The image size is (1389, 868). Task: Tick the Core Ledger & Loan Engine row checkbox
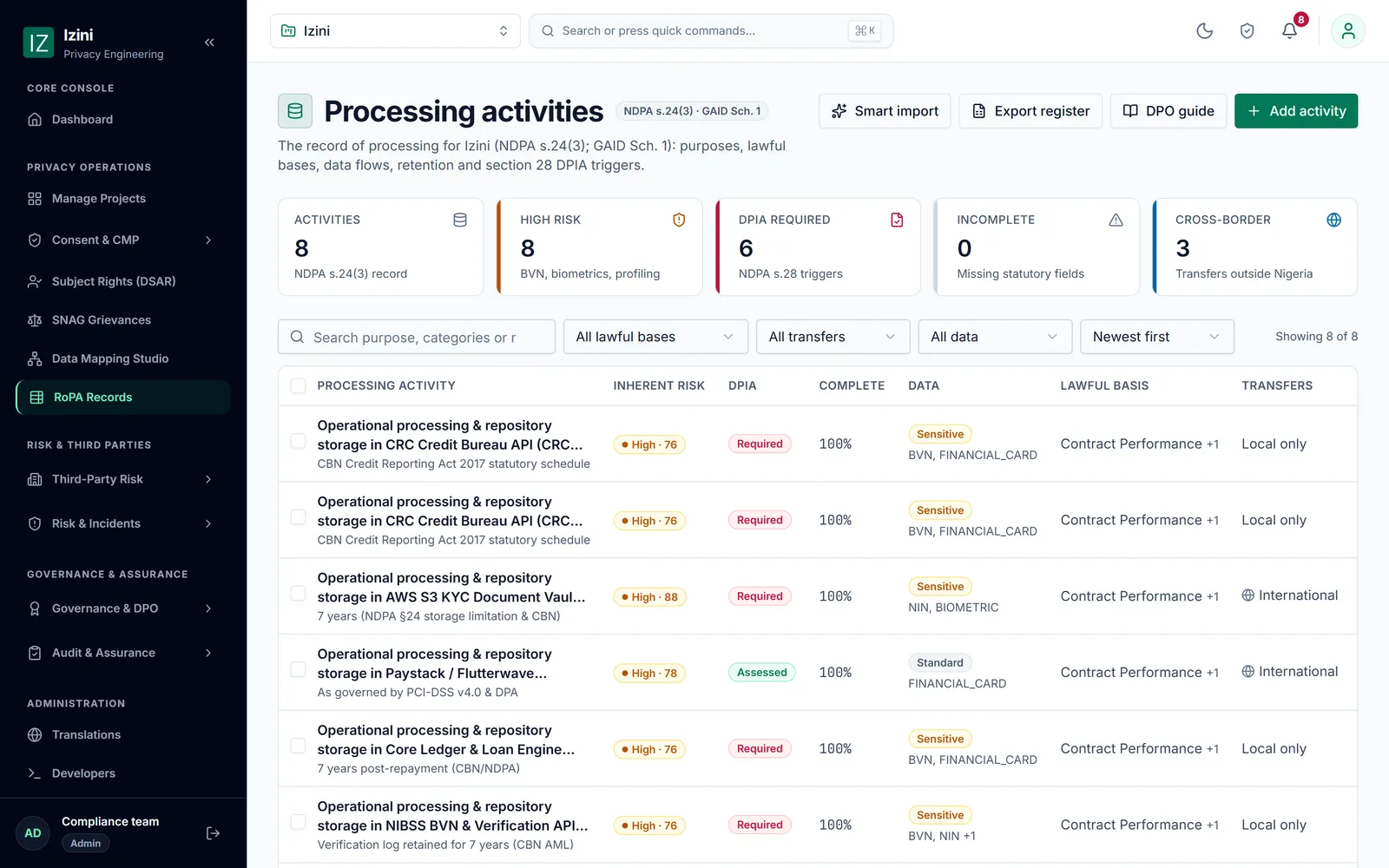[298, 746]
